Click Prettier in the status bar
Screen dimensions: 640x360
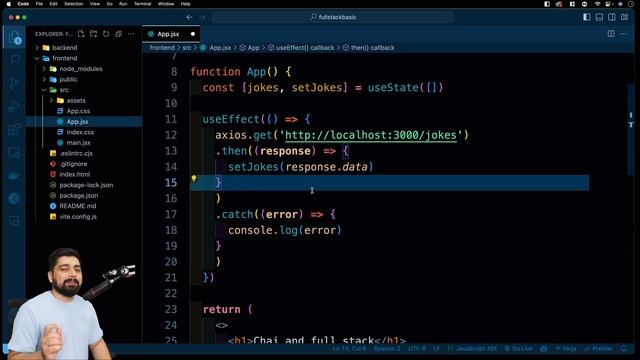[x=599, y=349]
